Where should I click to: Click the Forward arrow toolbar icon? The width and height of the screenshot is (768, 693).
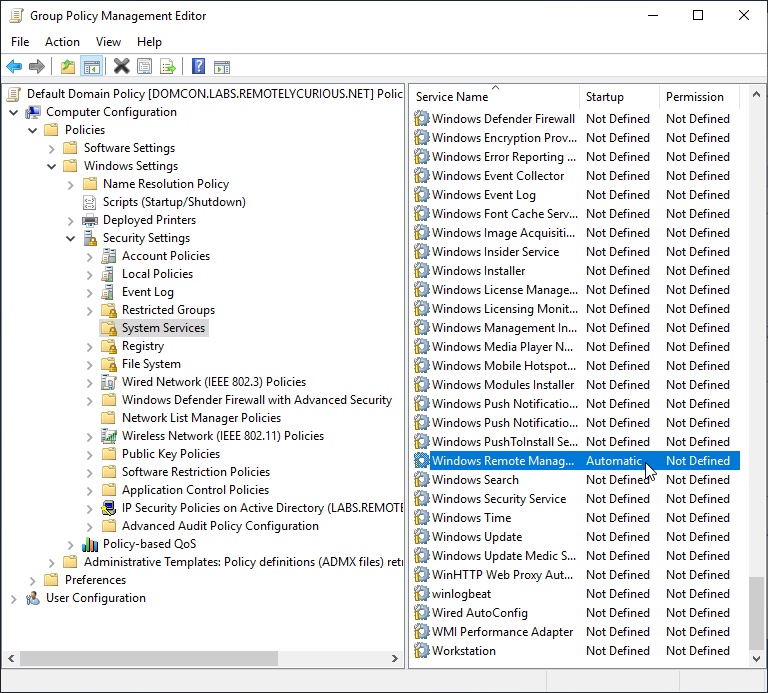tap(37, 66)
